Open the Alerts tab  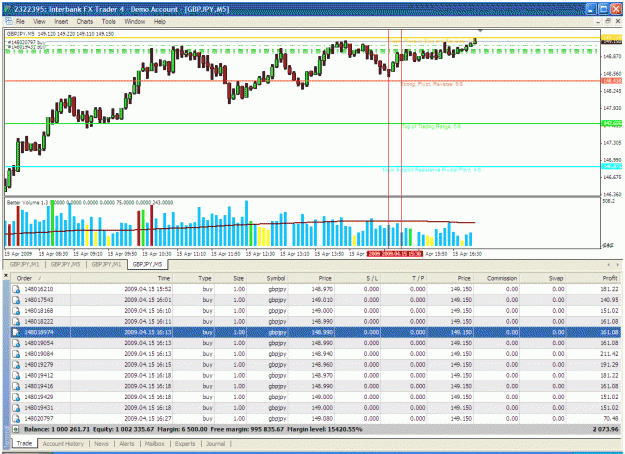tap(127, 444)
